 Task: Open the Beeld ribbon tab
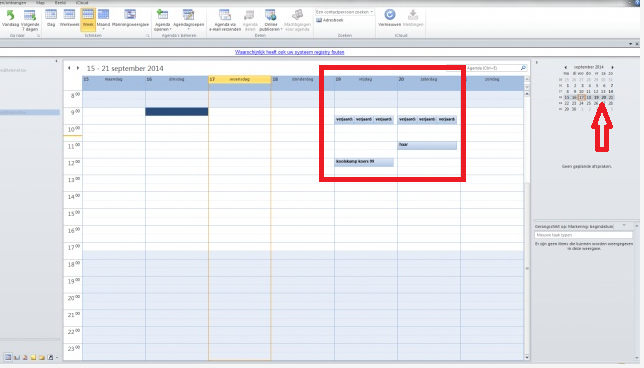click(x=60, y=2)
